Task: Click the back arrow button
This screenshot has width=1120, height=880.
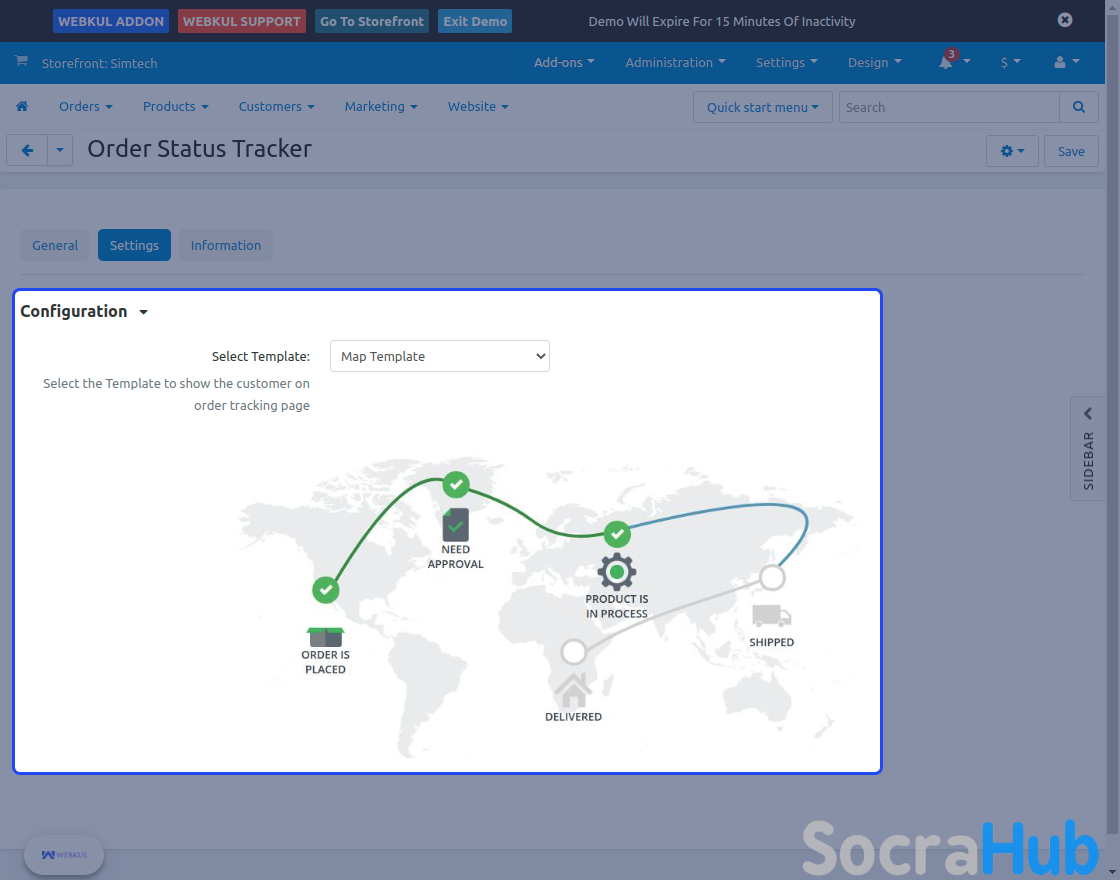Action: 27,150
